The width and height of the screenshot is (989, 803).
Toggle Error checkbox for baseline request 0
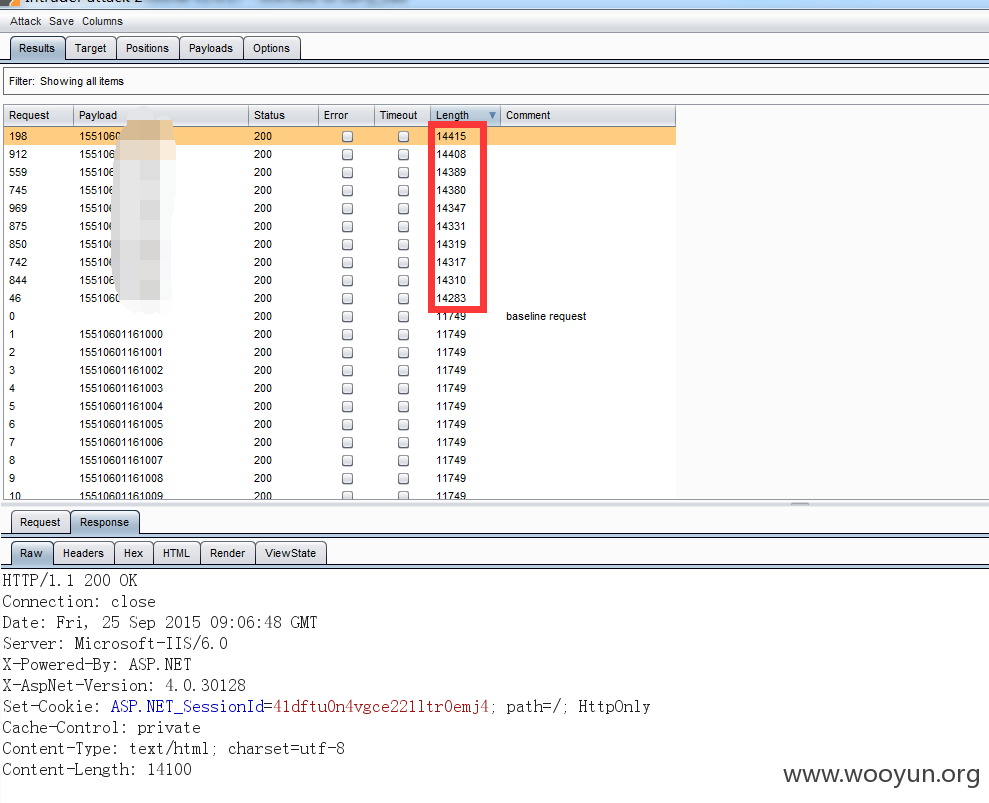tap(347, 317)
